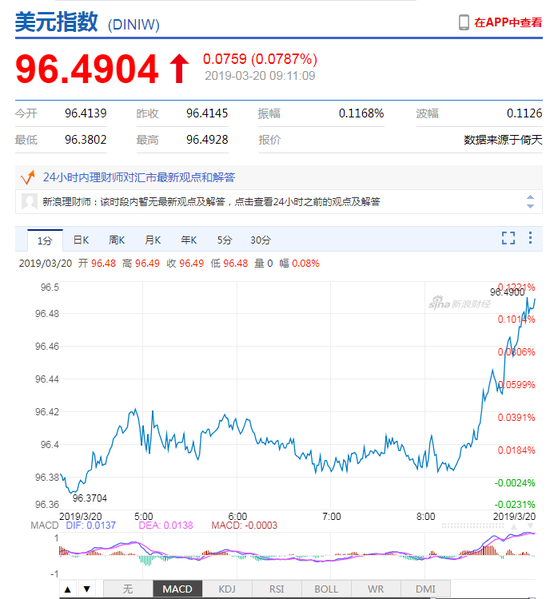Click the 8:00 time axis label
The width and height of the screenshot is (550, 599).
(425, 516)
